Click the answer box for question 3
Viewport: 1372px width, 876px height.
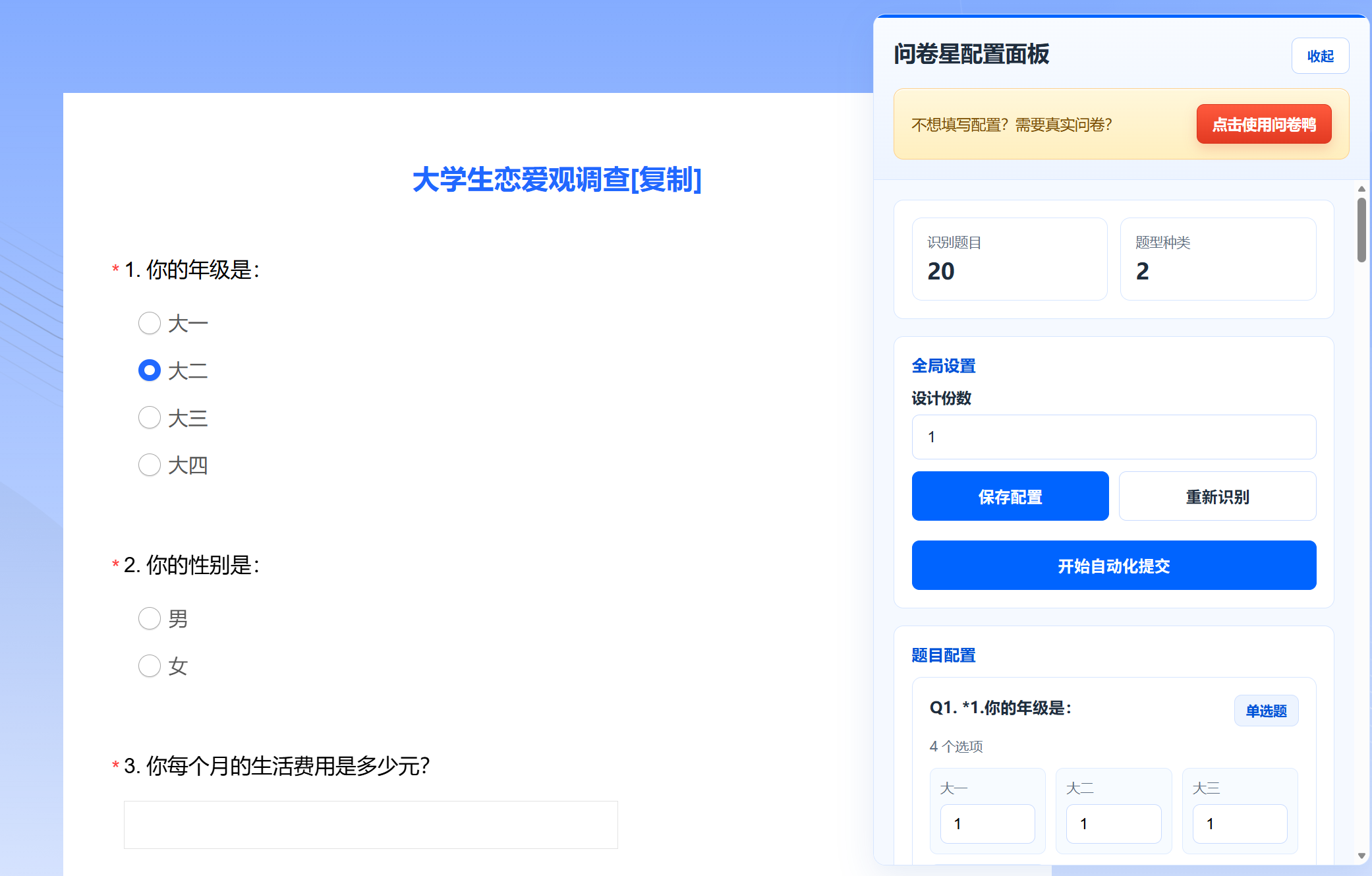(370, 825)
